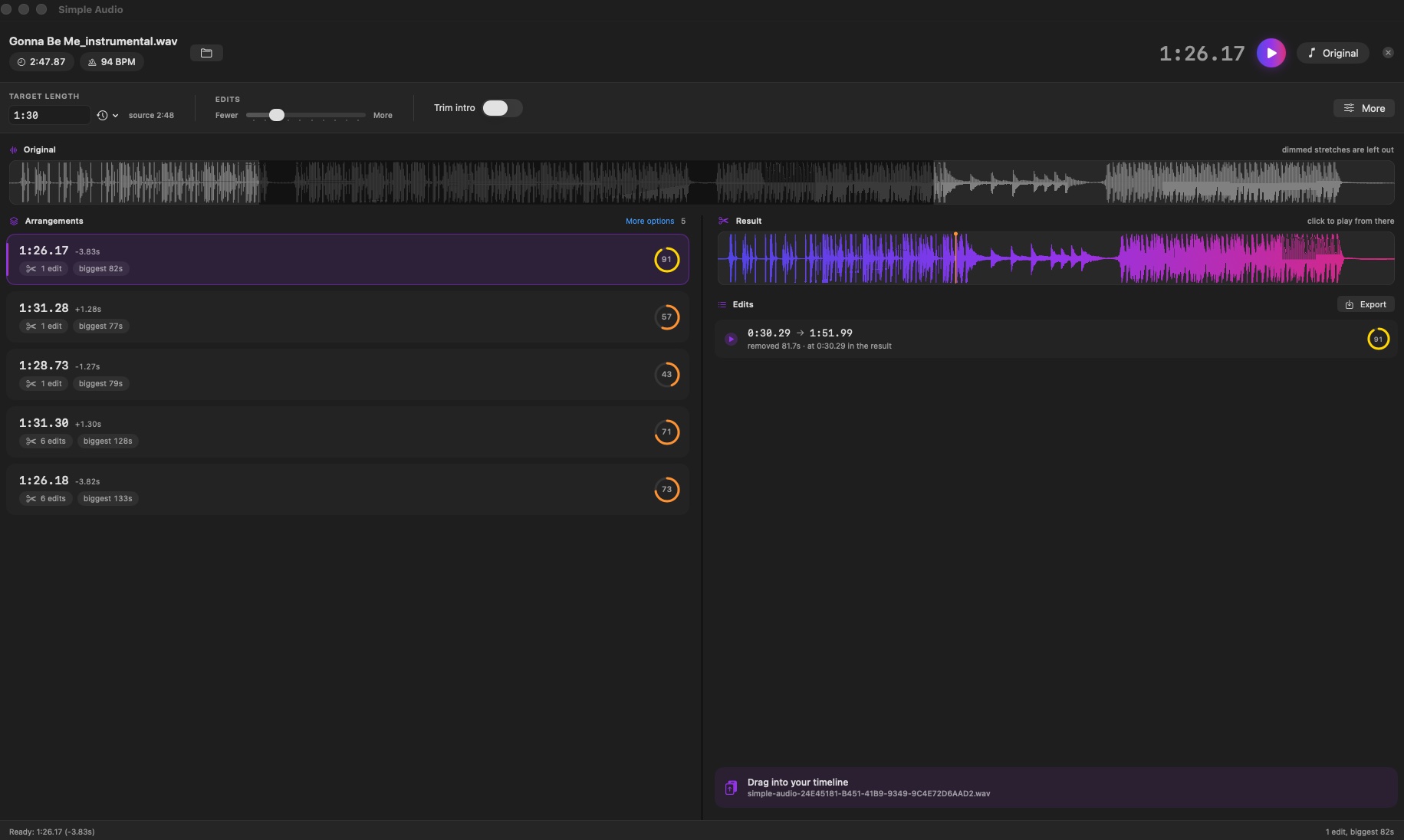This screenshot has width=1404, height=840.
Task: Select the 1:26.18 arrangement
Action: [x=347, y=489]
